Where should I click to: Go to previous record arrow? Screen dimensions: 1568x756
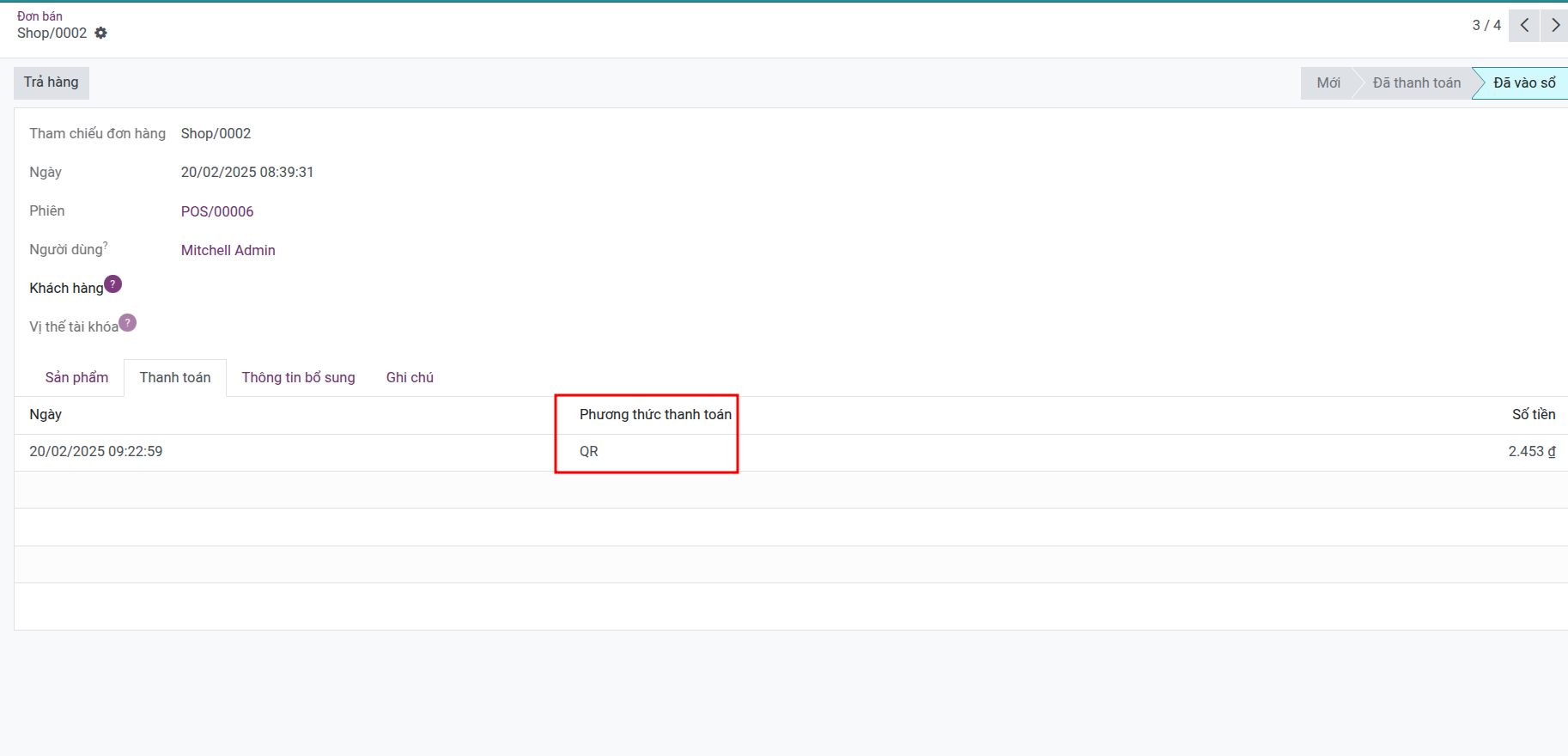[1524, 25]
